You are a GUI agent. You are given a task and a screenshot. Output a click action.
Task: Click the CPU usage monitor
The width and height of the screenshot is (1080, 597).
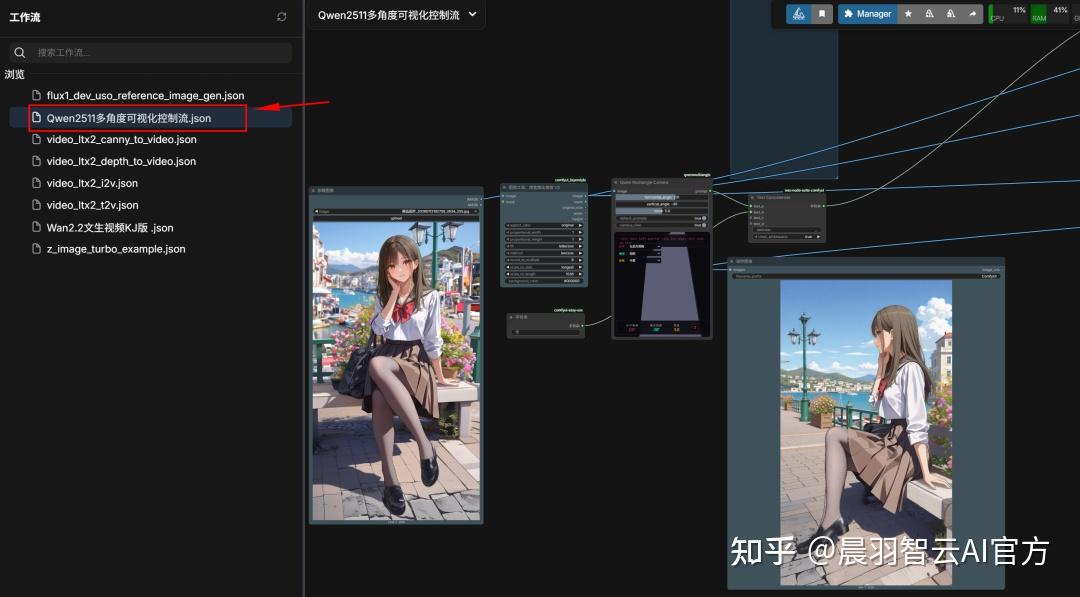pos(1008,14)
